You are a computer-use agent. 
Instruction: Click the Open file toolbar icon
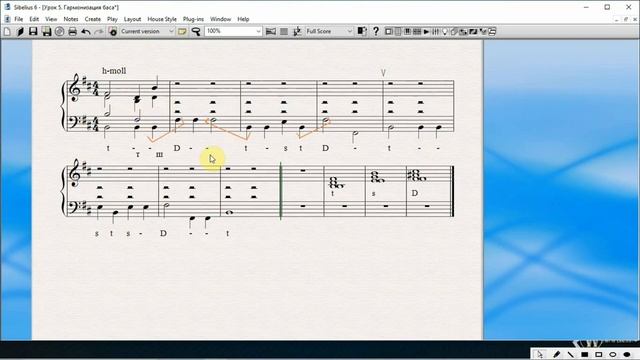coord(20,31)
